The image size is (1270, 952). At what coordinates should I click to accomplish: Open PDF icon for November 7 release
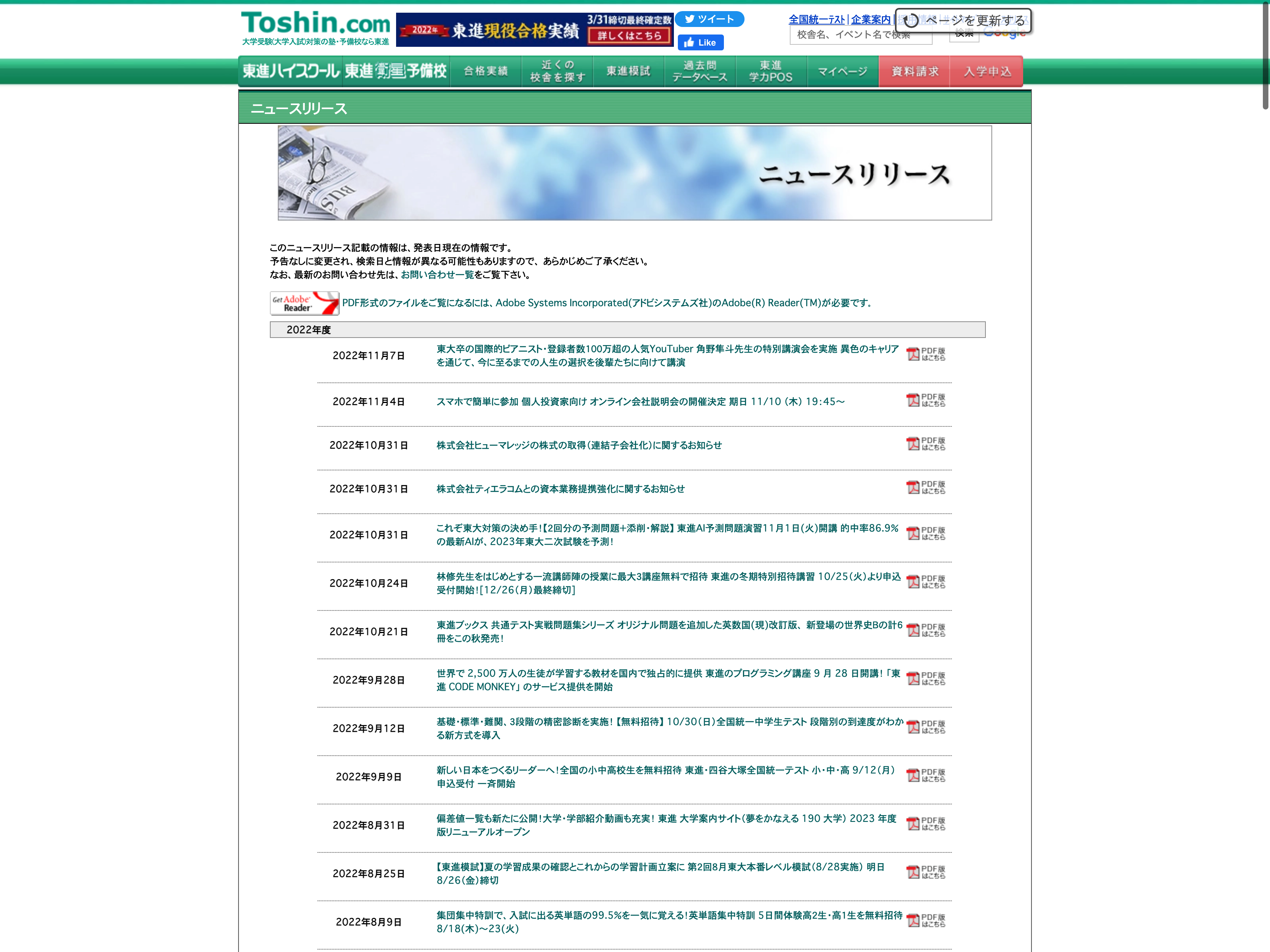pos(926,354)
